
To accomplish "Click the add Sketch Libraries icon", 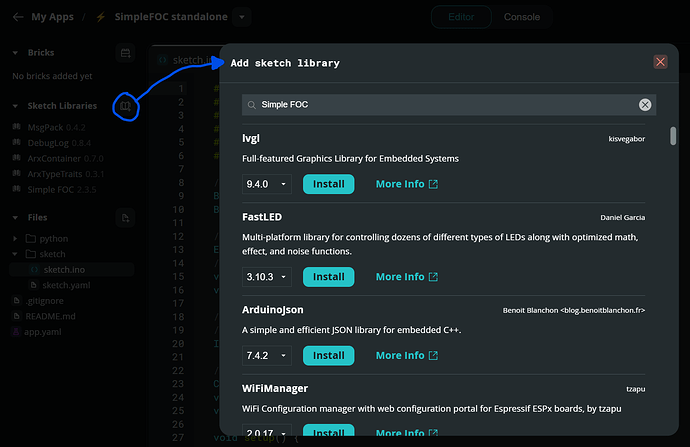I will [125, 105].
